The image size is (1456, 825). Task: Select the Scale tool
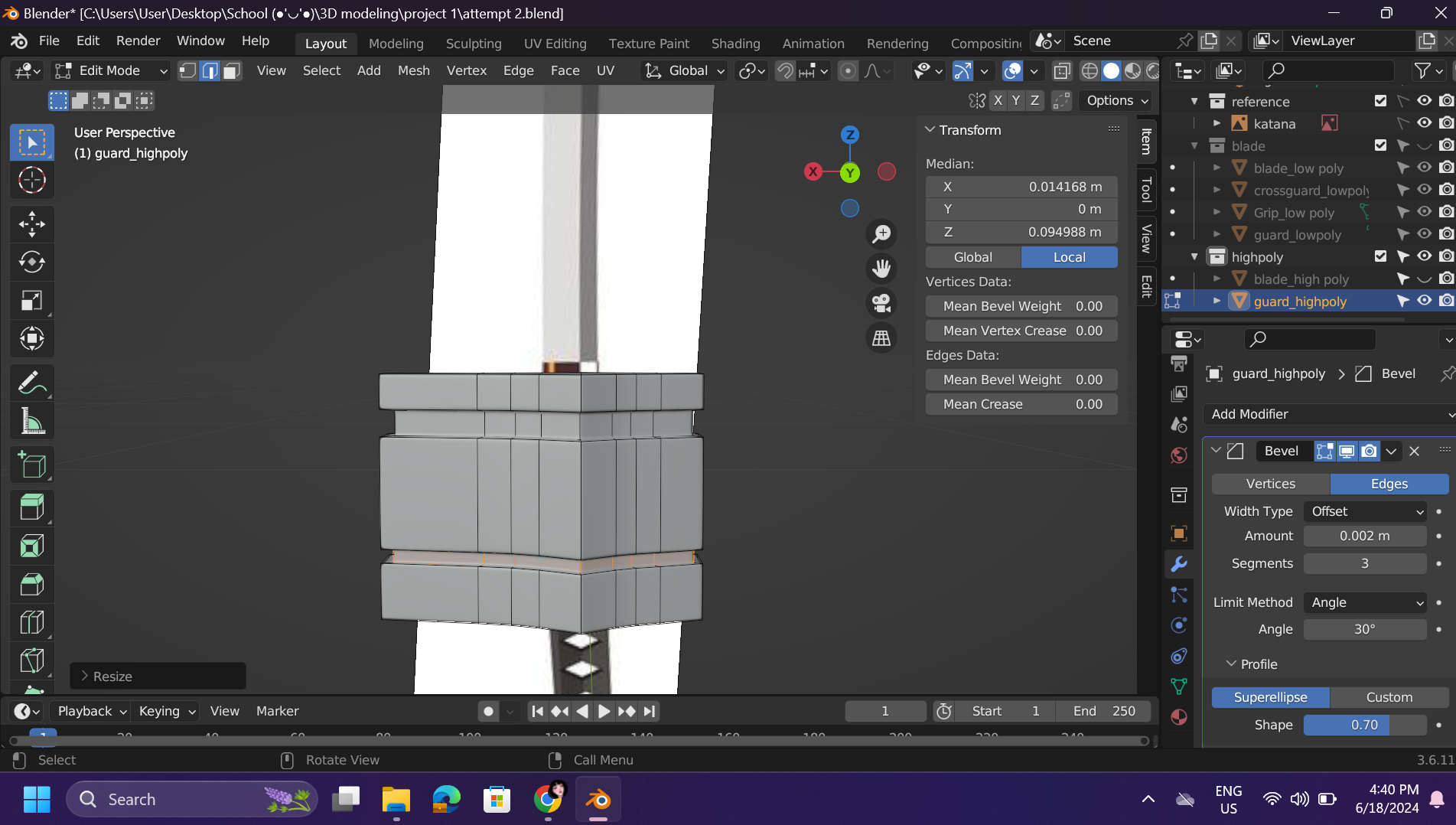tap(32, 300)
